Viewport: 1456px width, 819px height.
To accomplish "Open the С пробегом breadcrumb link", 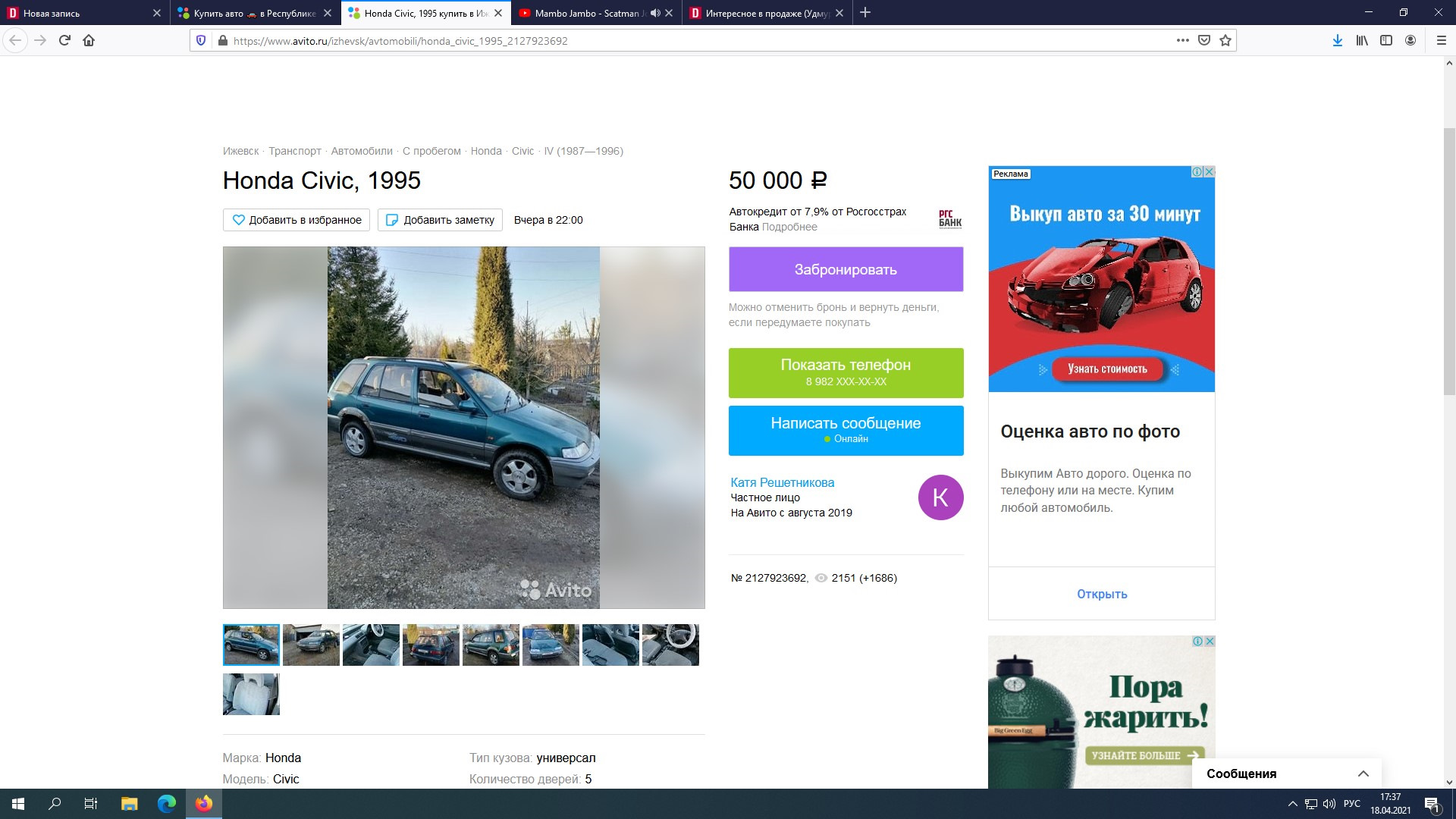I will pos(431,151).
